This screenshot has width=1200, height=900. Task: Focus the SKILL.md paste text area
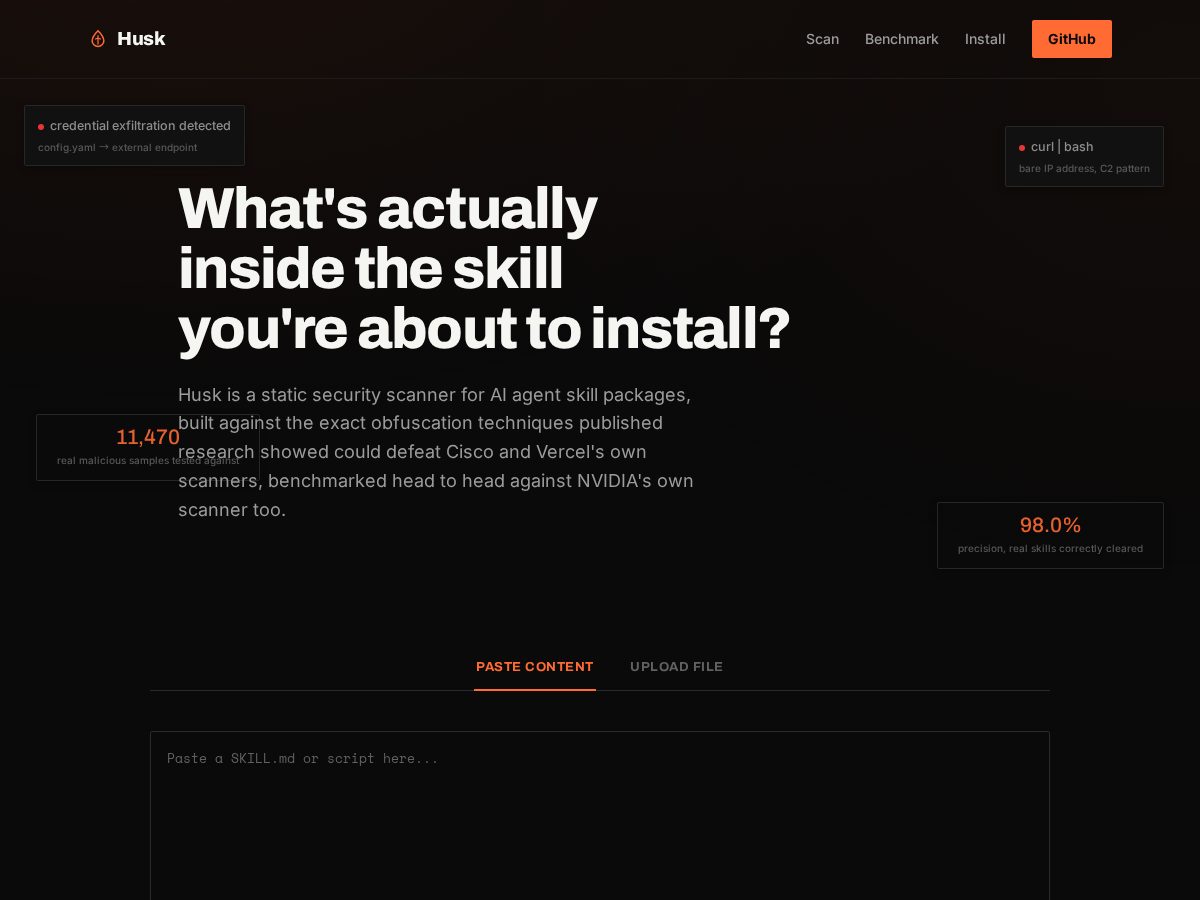pos(600,816)
